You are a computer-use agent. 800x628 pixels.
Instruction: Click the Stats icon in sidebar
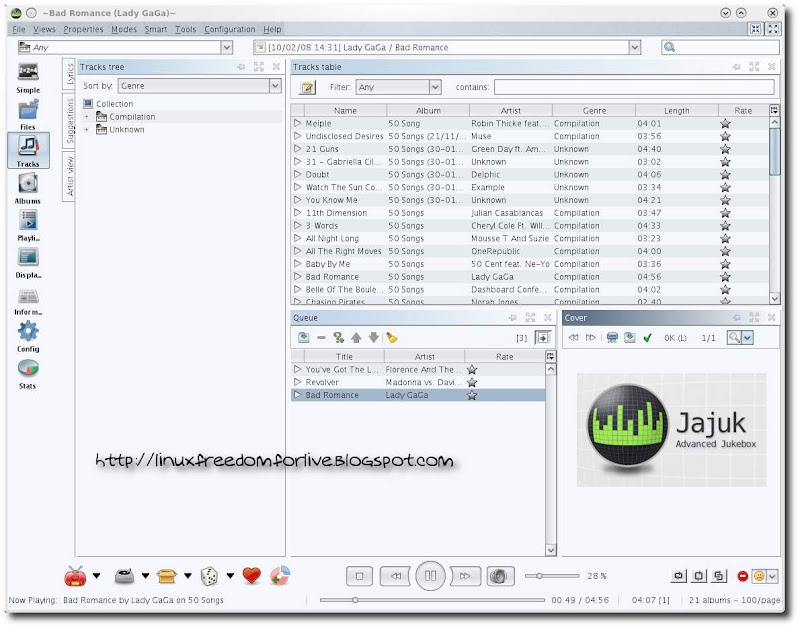click(28, 371)
